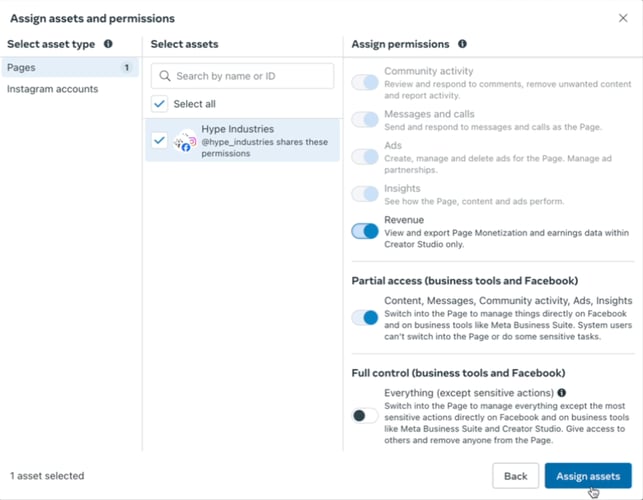Image resolution: width=643 pixels, height=500 pixels.
Task: Click the search magnifier icon
Action: tap(165, 76)
